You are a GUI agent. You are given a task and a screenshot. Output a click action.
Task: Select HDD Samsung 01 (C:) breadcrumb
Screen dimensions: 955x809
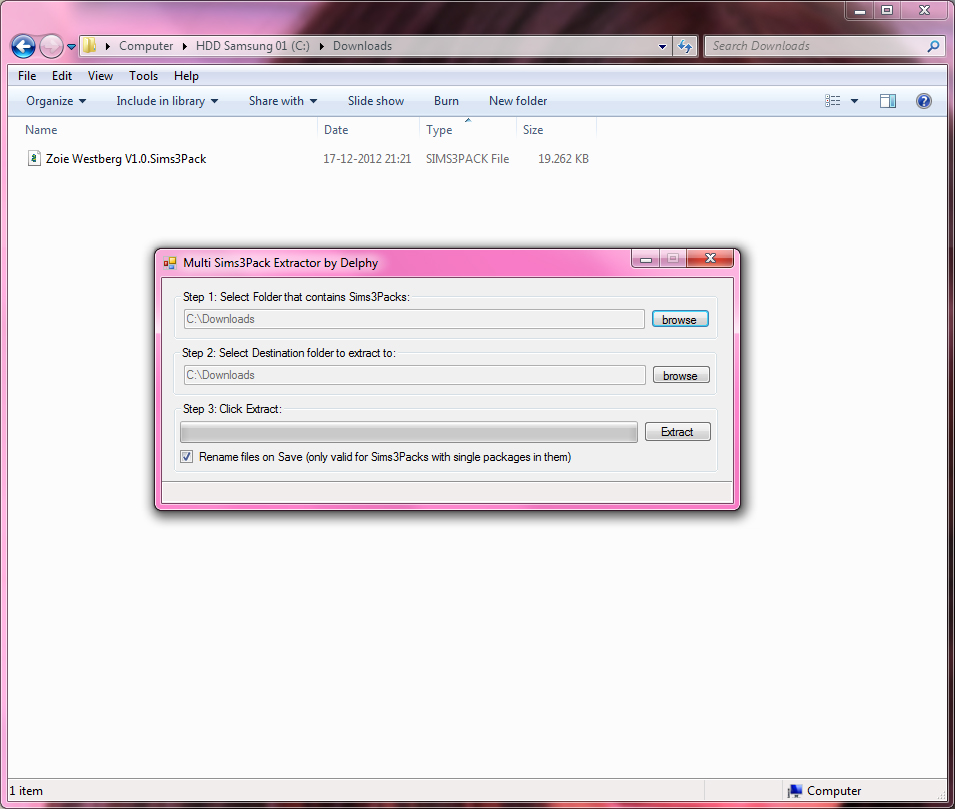click(x=252, y=46)
